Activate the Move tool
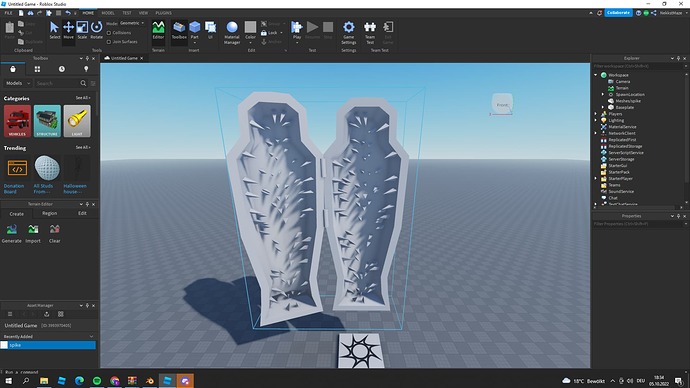The width and height of the screenshot is (690, 388). pos(68,30)
